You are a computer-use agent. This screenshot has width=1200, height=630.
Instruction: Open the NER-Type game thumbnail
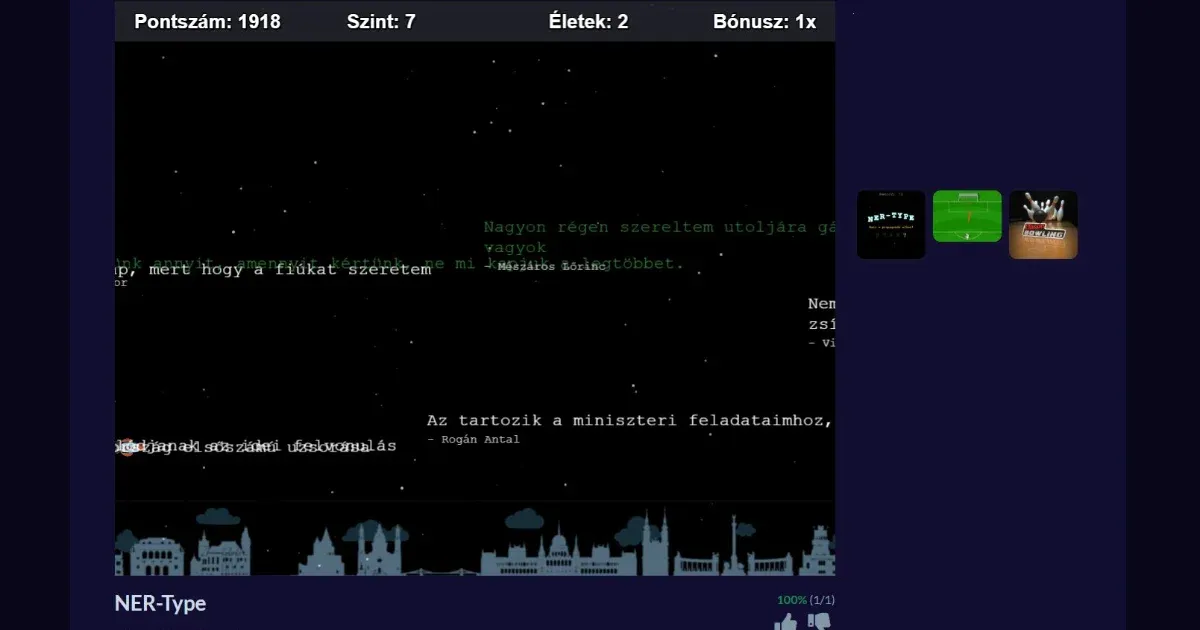[x=891, y=224]
